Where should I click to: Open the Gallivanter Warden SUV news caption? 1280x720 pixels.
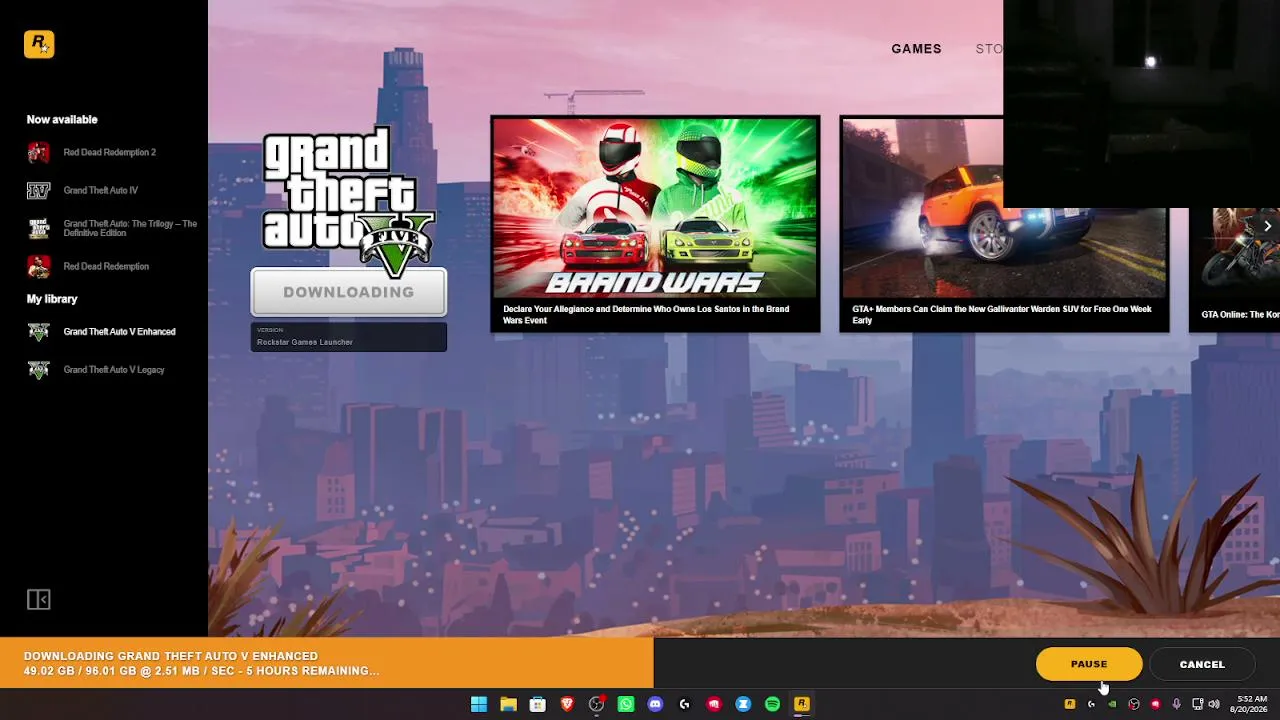pyautogui.click(x=1001, y=314)
